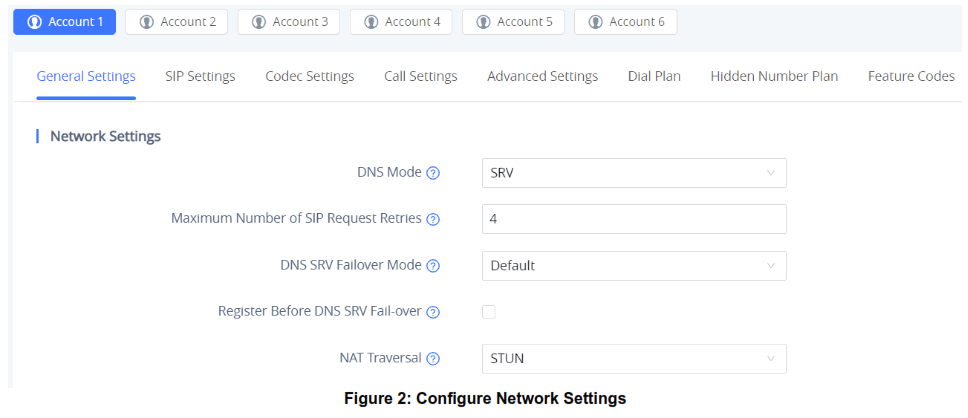Click the user icon in Account 2 button
Viewport: 968px width, 418px height.
(146, 22)
